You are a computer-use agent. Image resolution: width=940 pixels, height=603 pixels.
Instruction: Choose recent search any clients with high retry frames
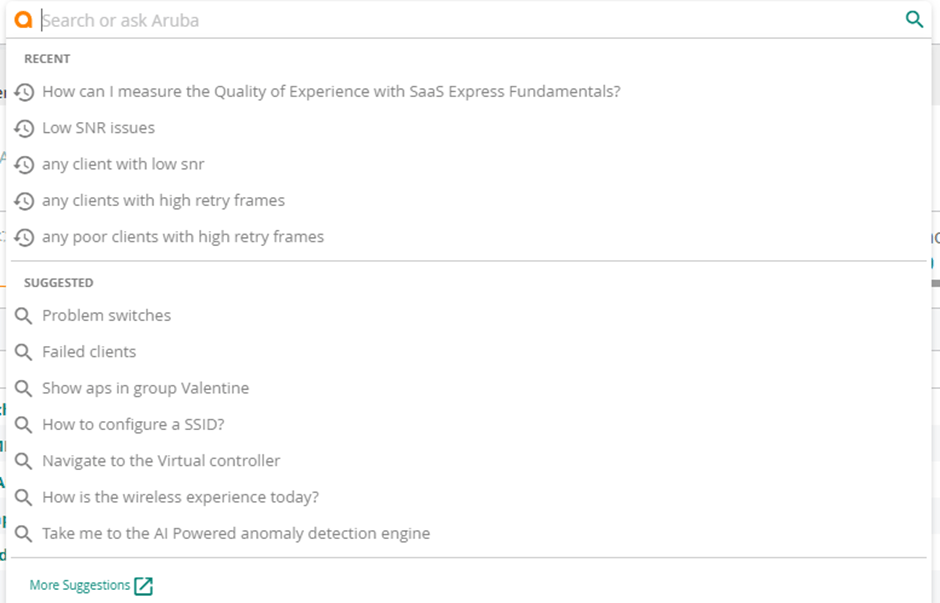163,201
